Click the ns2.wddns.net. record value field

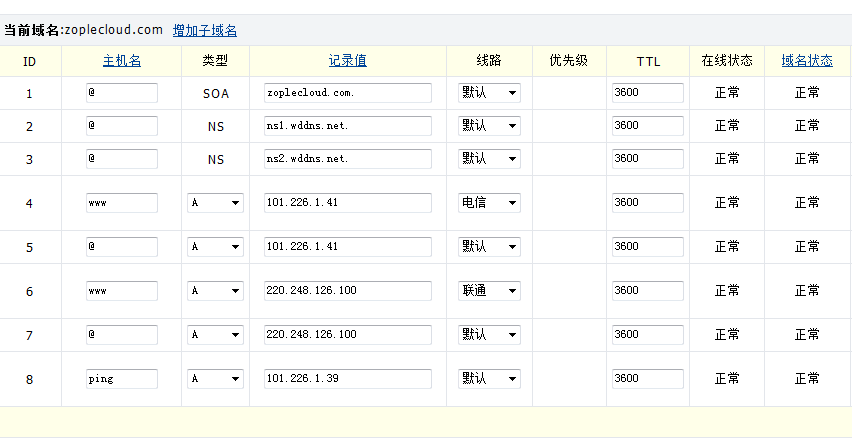pos(347,159)
